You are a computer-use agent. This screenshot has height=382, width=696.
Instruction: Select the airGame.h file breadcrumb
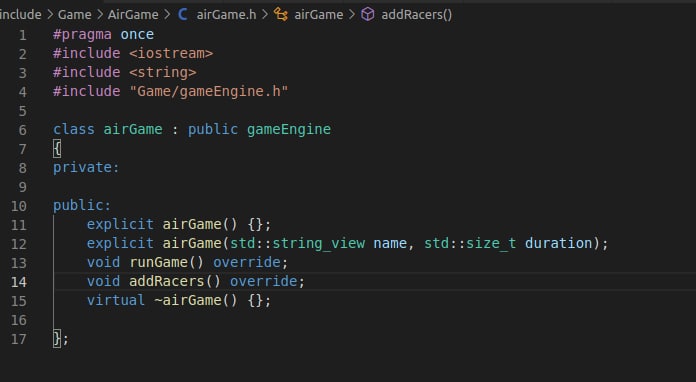click(226, 15)
